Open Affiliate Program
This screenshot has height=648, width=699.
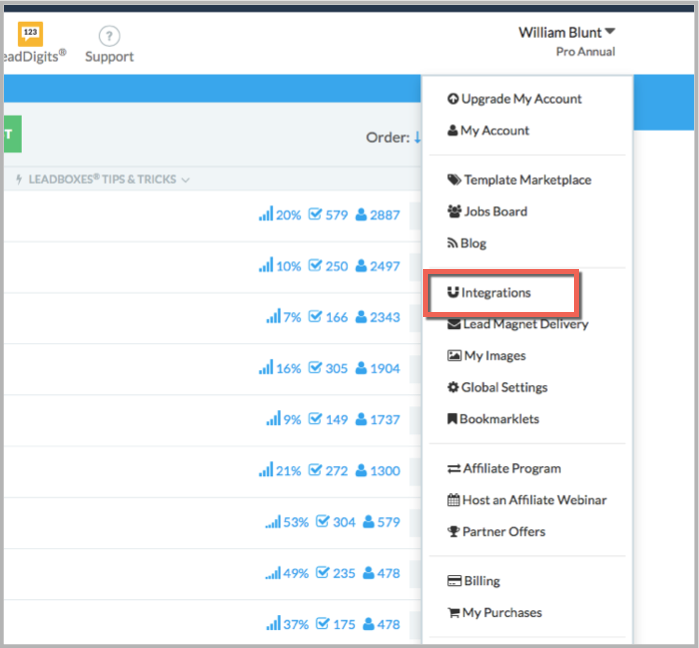504,468
